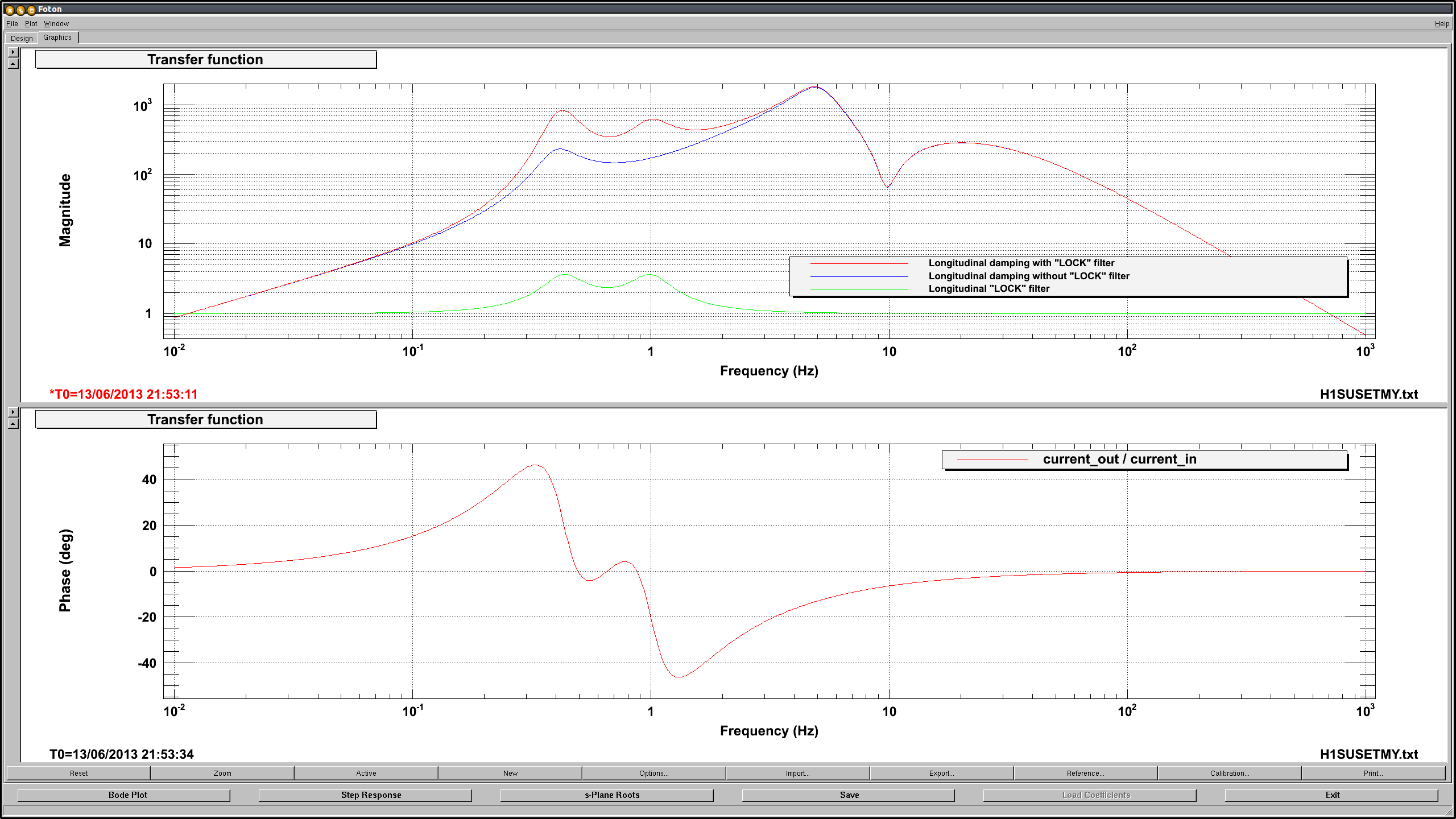The image size is (1456, 819).
Task: Click the Magnitude axis label
Action: (x=65, y=210)
